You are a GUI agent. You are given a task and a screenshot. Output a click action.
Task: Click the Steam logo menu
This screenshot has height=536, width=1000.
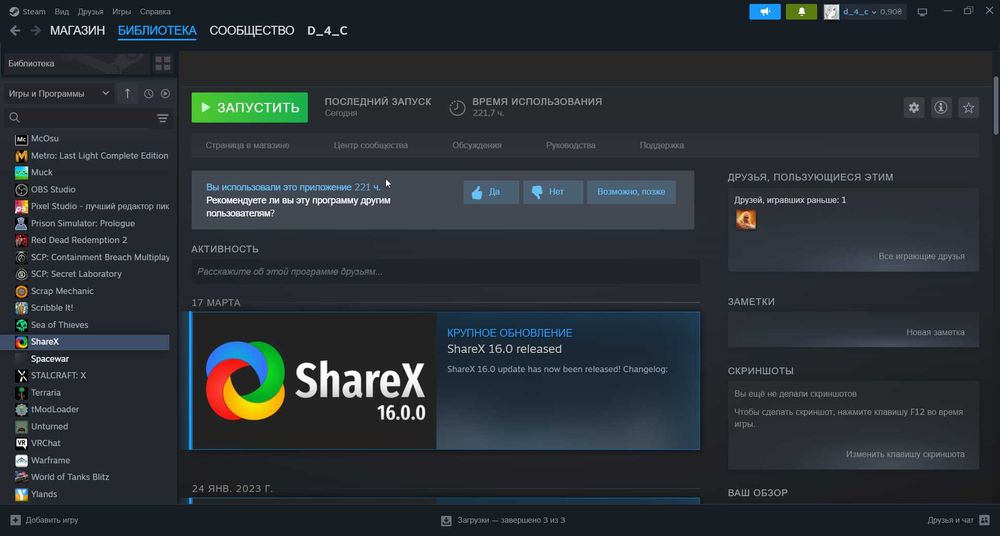point(14,11)
